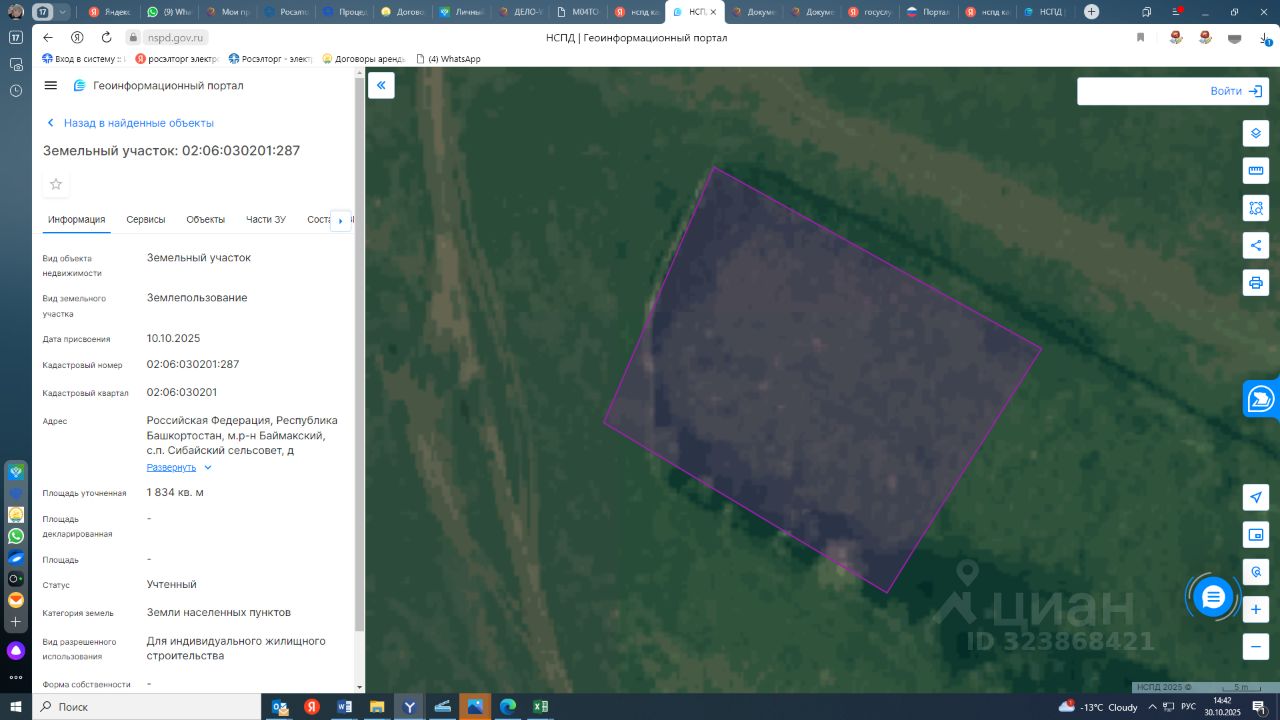
Task: Show hidden system tray icons
Action: (1152, 707)
